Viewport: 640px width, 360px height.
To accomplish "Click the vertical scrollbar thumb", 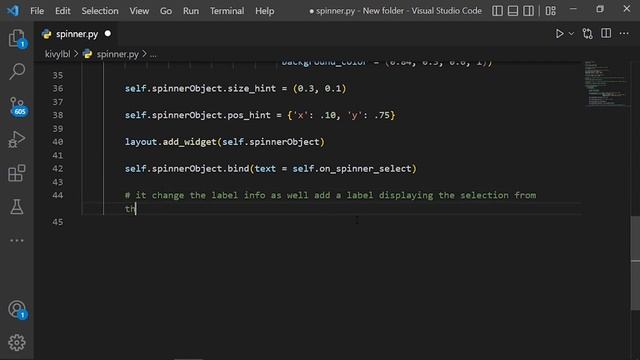I will click(635, 263).
